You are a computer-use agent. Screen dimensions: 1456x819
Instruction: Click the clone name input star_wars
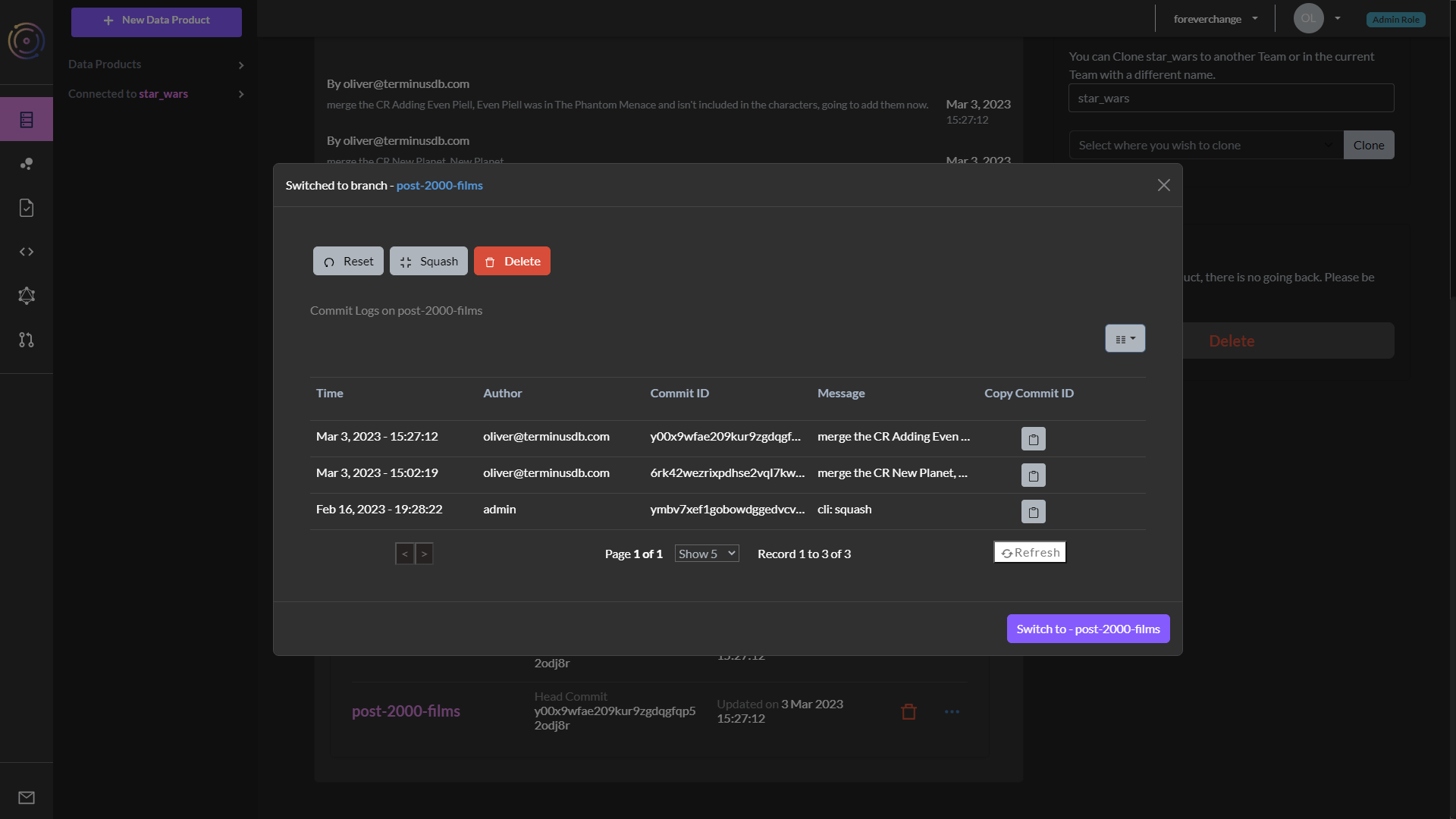[x=1231, y=98]
